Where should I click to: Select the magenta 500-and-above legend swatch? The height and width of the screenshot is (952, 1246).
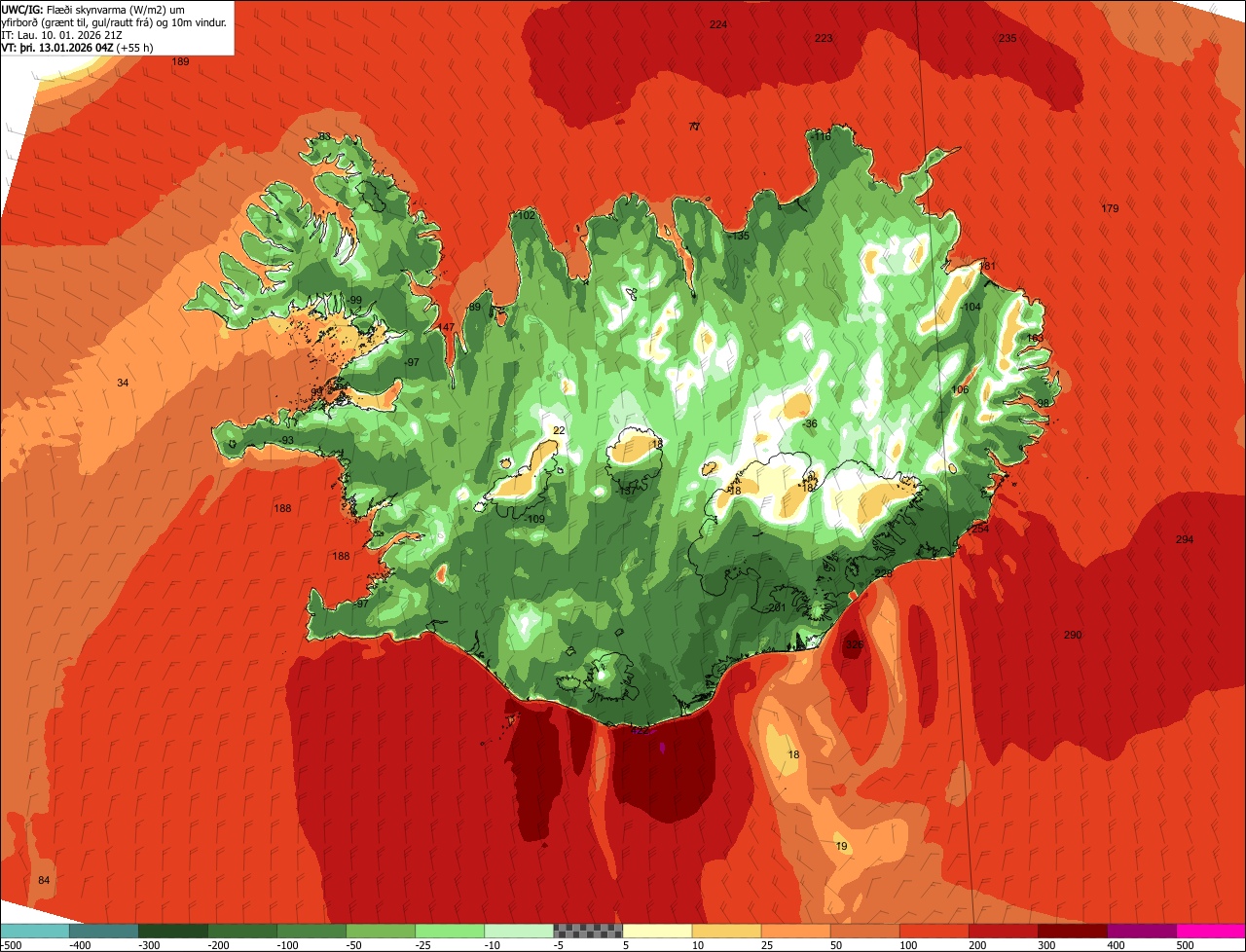pos(1210,931)
